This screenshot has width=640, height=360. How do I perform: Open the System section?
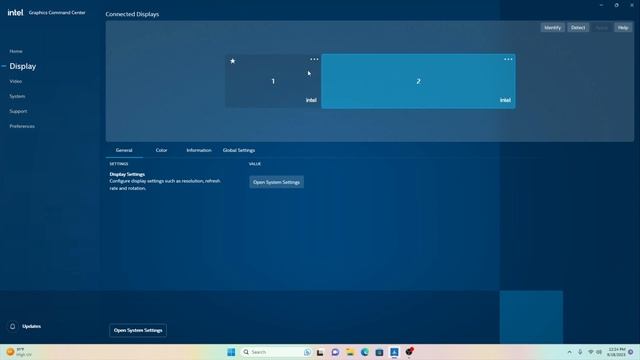17,96
